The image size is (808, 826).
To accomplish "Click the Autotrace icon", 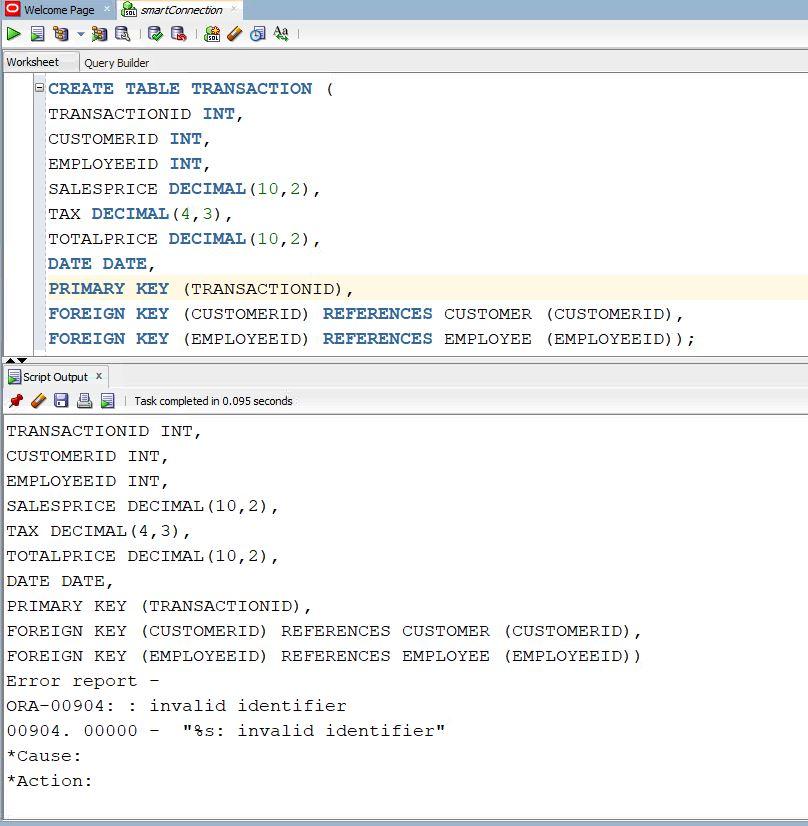I will (99, 34).
